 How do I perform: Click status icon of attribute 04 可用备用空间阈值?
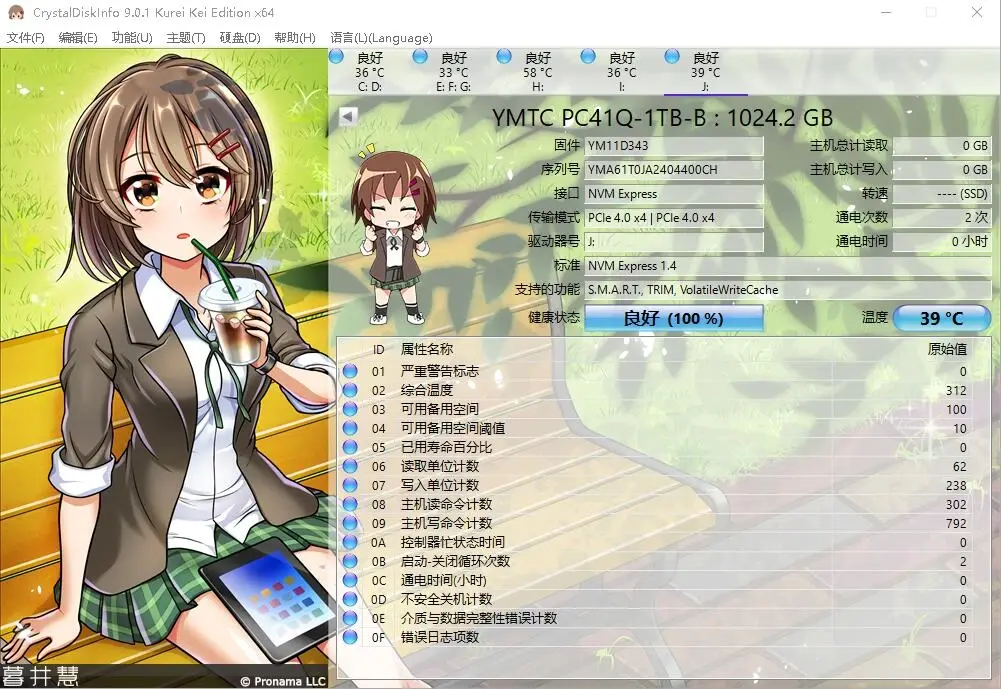tap(350, 428)
